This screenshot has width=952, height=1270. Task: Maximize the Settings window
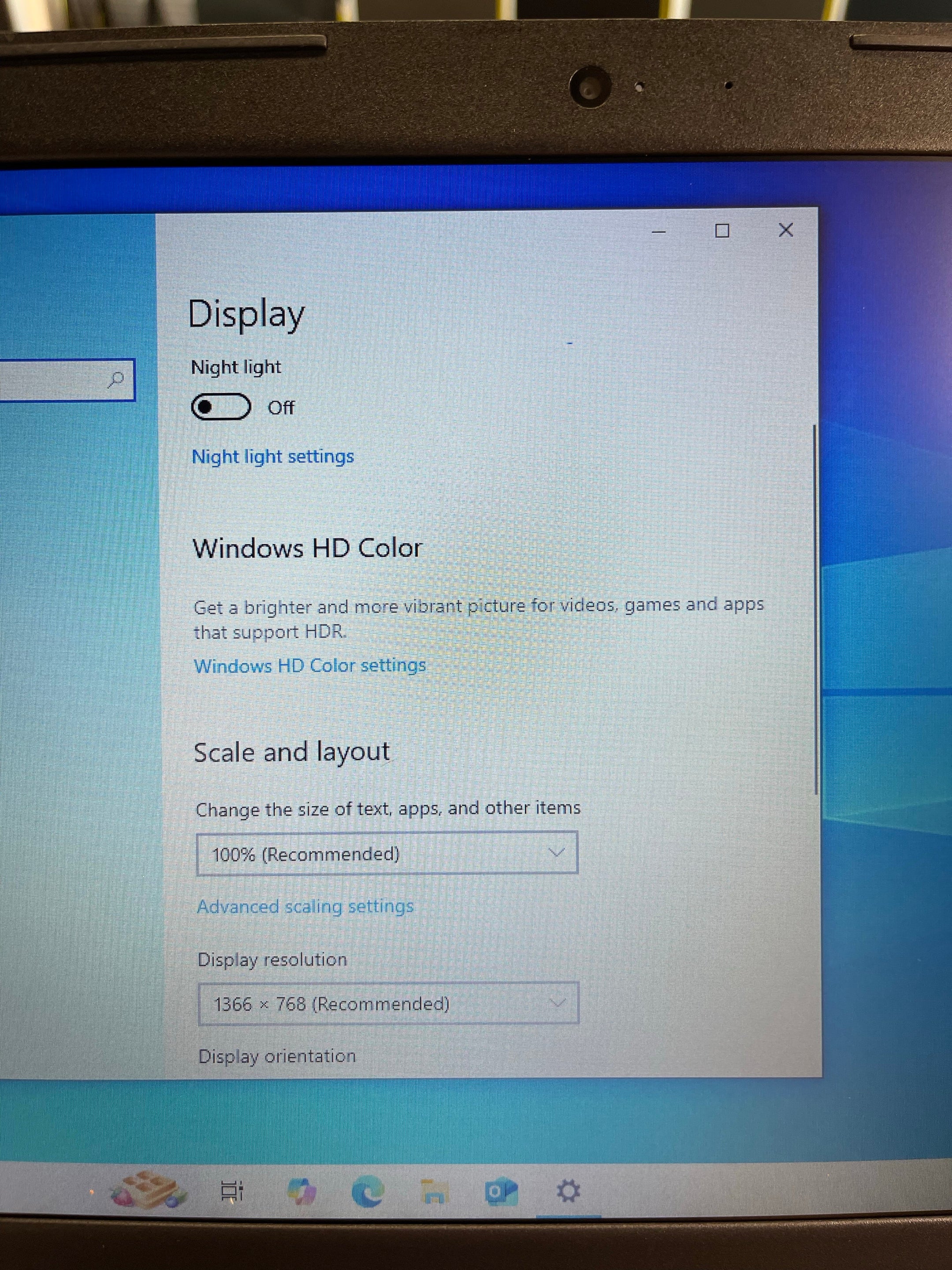(722, 231)
